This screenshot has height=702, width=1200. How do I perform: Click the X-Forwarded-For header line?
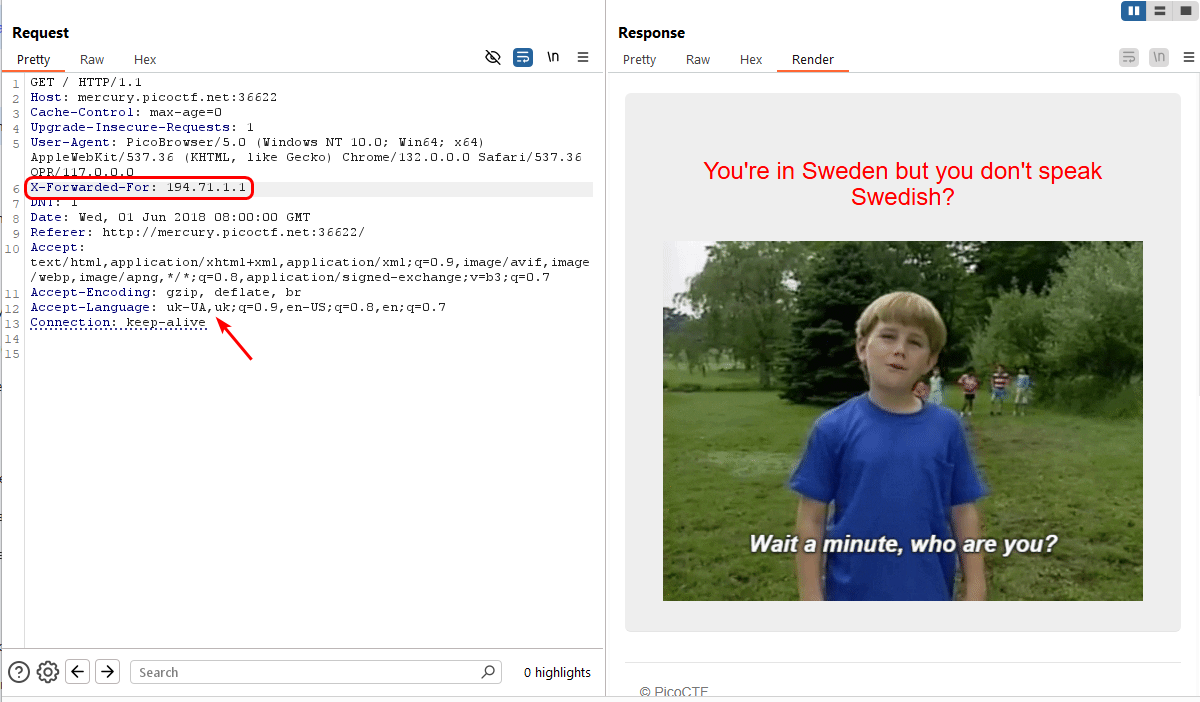click(x=138, y=188)
